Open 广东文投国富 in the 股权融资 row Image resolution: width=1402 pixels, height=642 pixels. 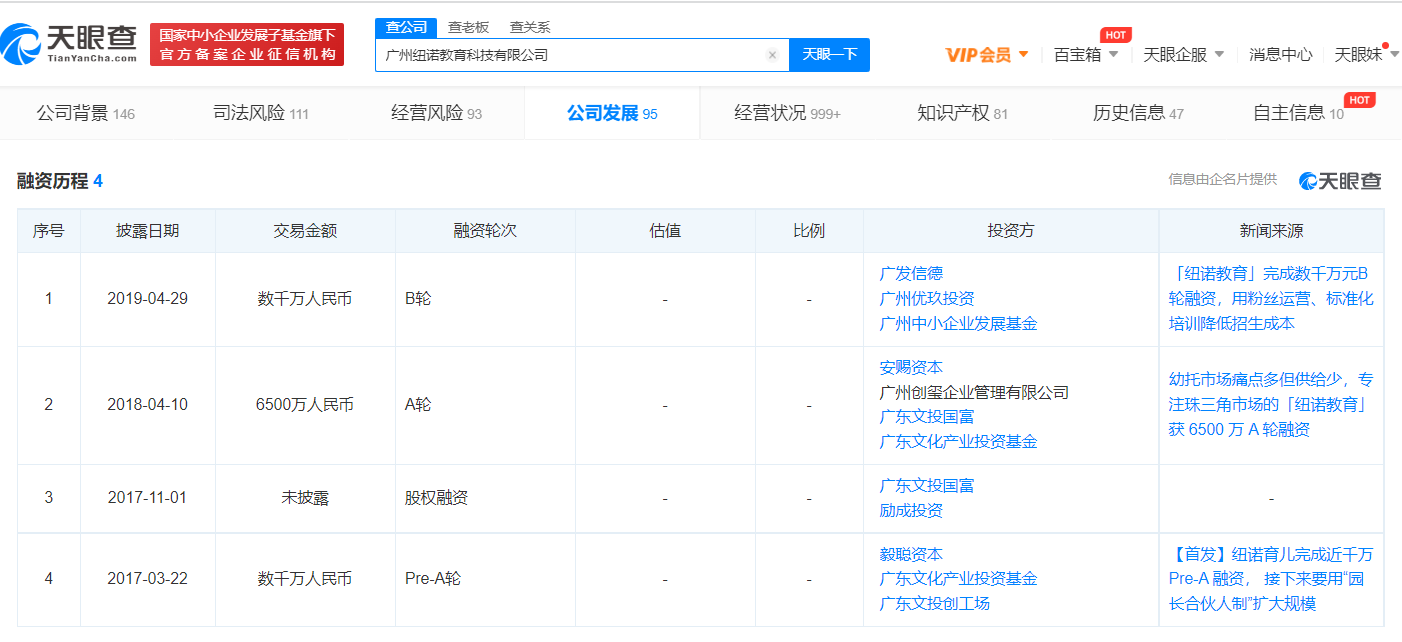(x=927, y=485)
